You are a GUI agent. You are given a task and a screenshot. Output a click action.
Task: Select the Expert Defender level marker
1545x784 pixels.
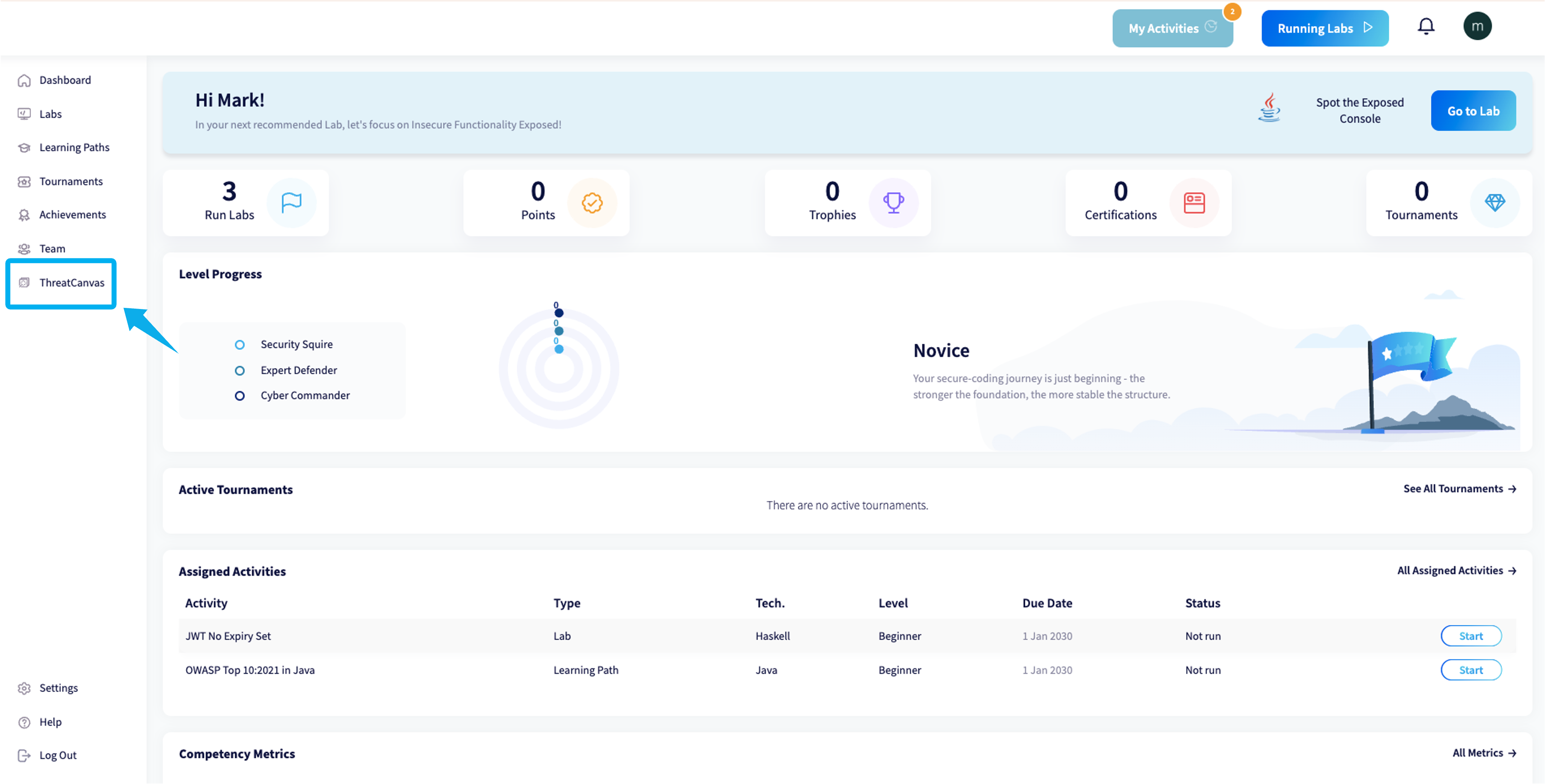[x=240, y=371]
